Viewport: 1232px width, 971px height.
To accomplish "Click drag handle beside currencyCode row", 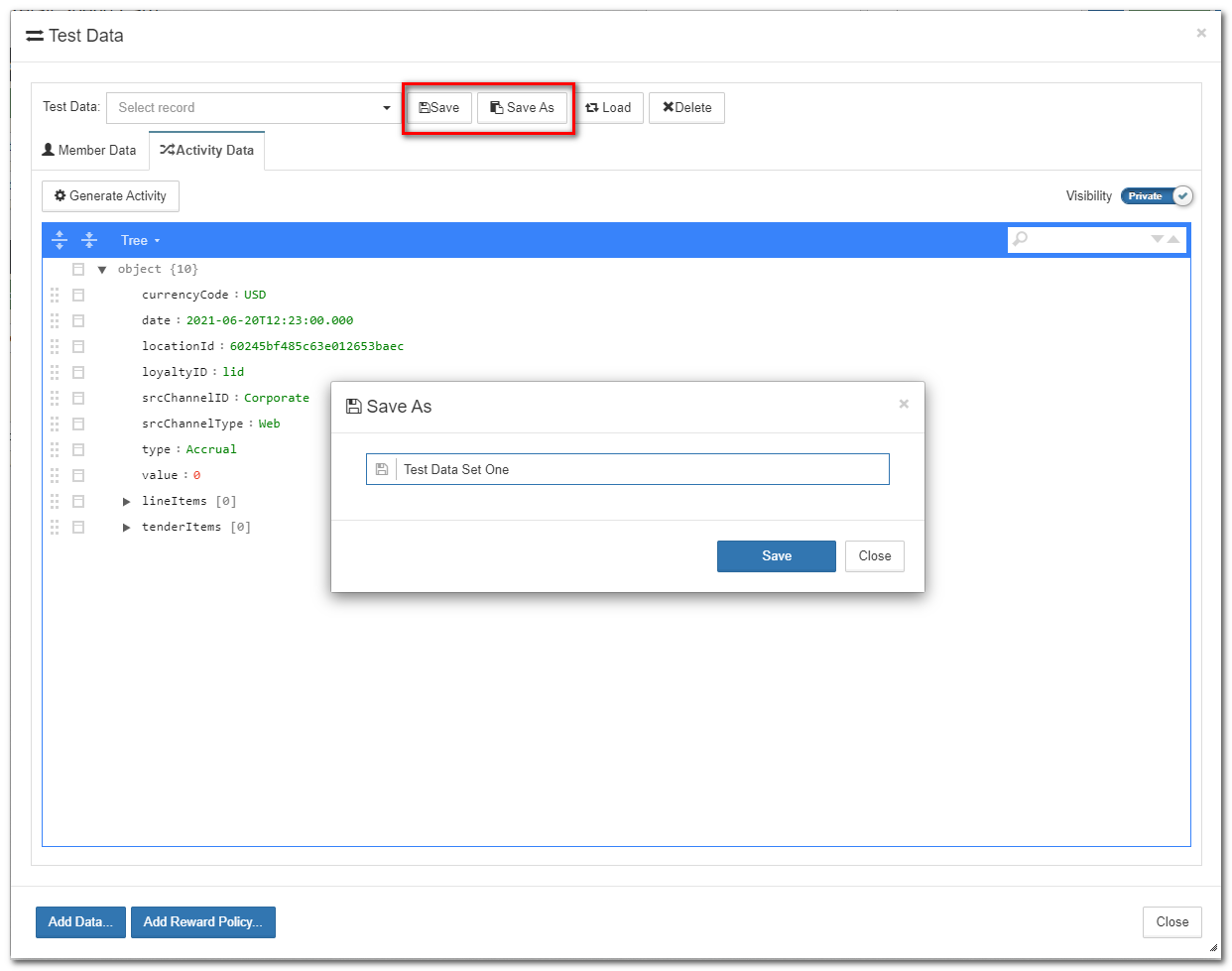I will (55, 295).
